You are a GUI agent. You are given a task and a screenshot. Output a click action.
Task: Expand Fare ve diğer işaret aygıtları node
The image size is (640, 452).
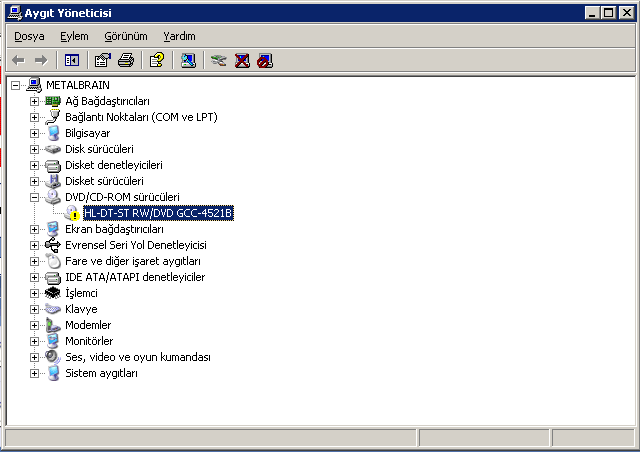pyautogui.click(x=34, y=261)
